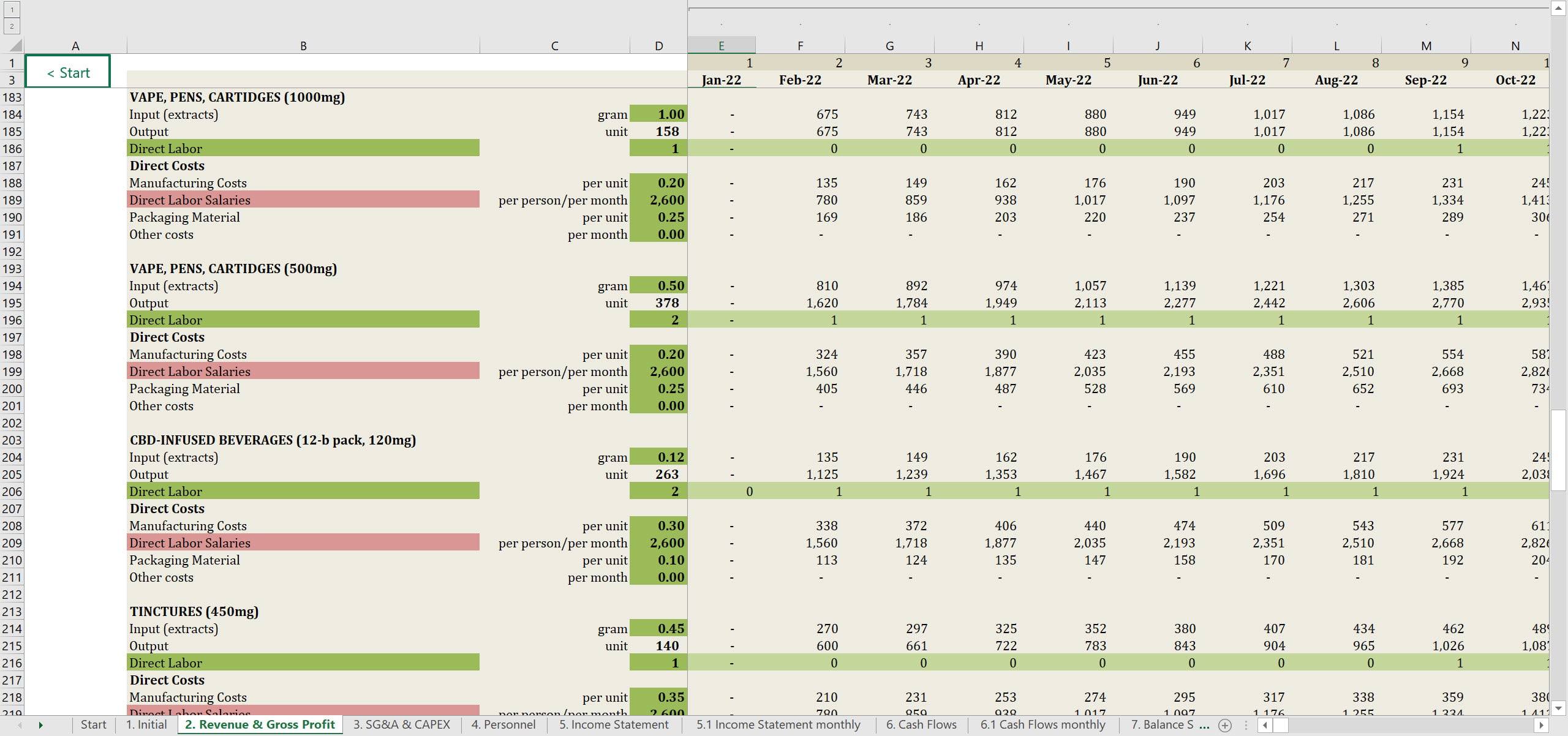
Task: Click outline level 2 button
Action: (12, 26)
